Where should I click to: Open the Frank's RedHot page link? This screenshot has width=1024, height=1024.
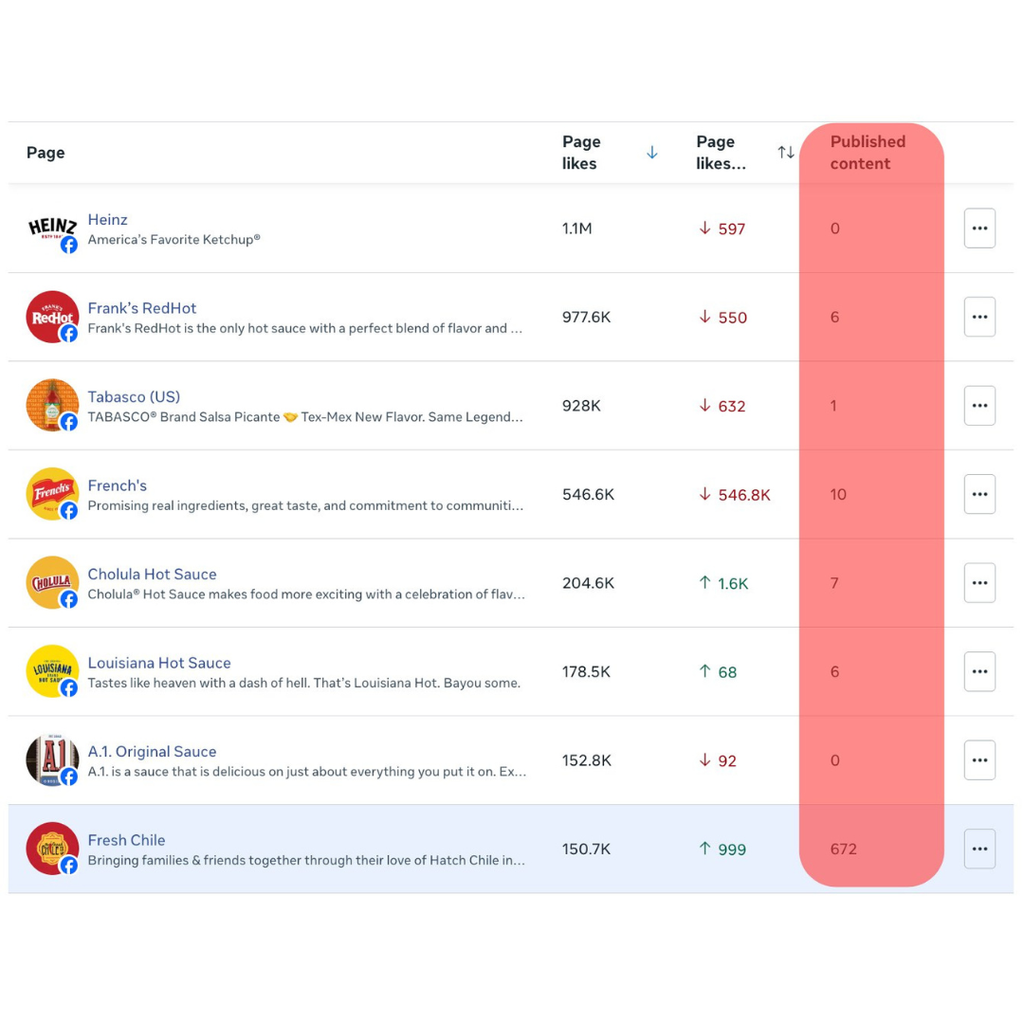tap(142, 308)
